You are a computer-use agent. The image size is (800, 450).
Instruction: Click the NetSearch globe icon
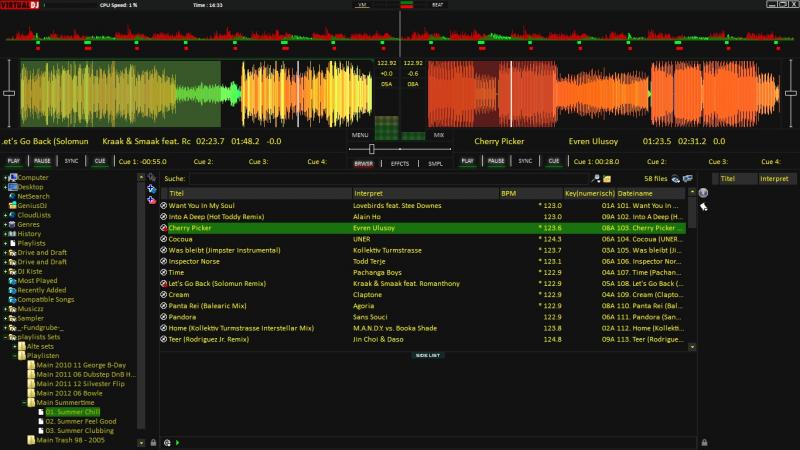(x=12, y=196)
